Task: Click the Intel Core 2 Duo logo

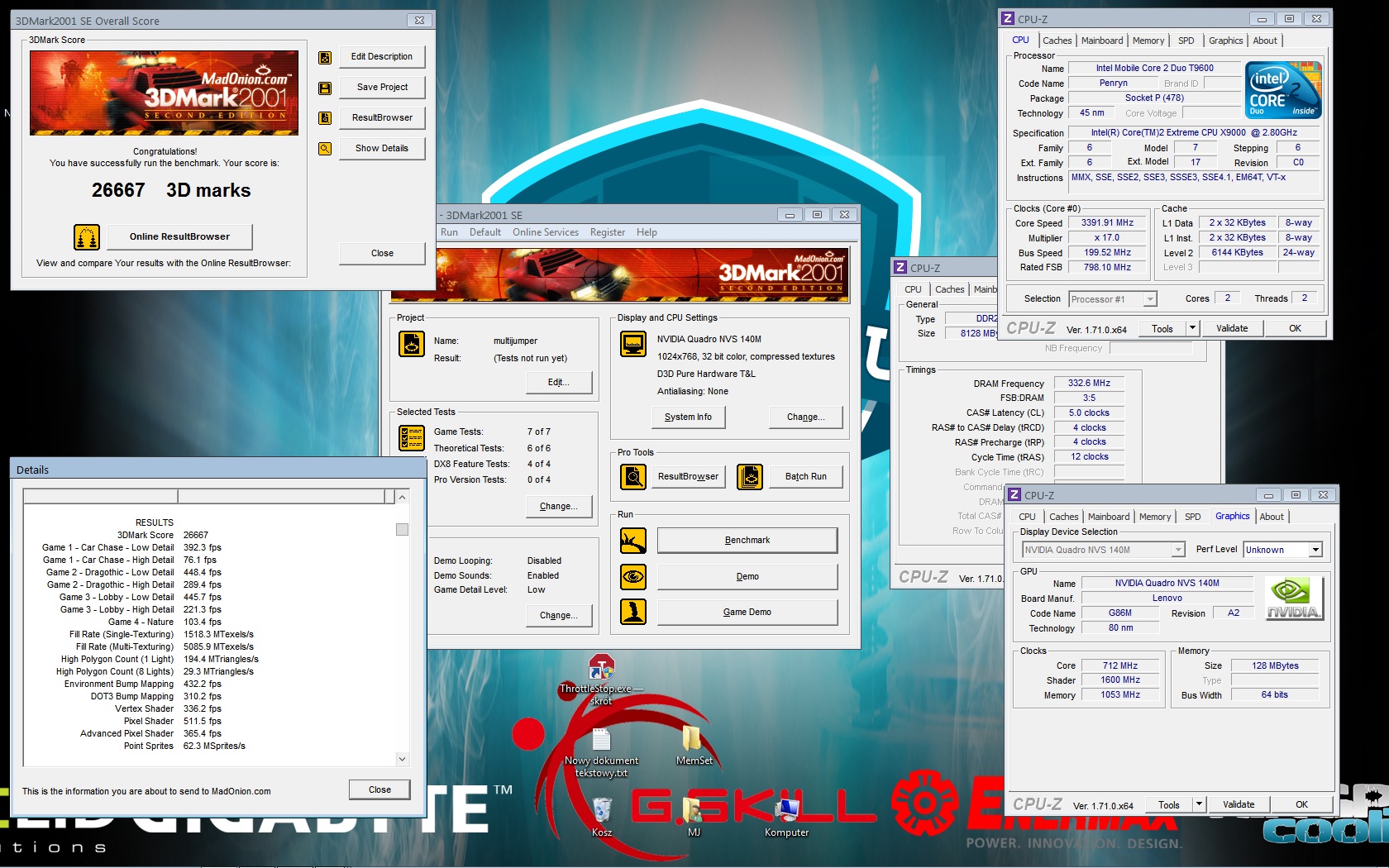Action: click(x=1283, y=90)
